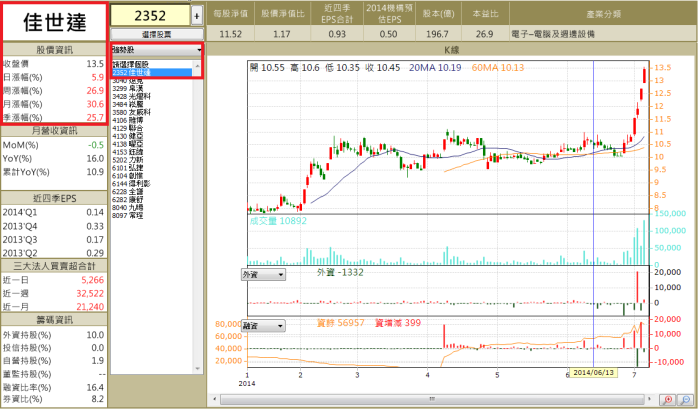Select stock 4153 in the list

point(128,152)
